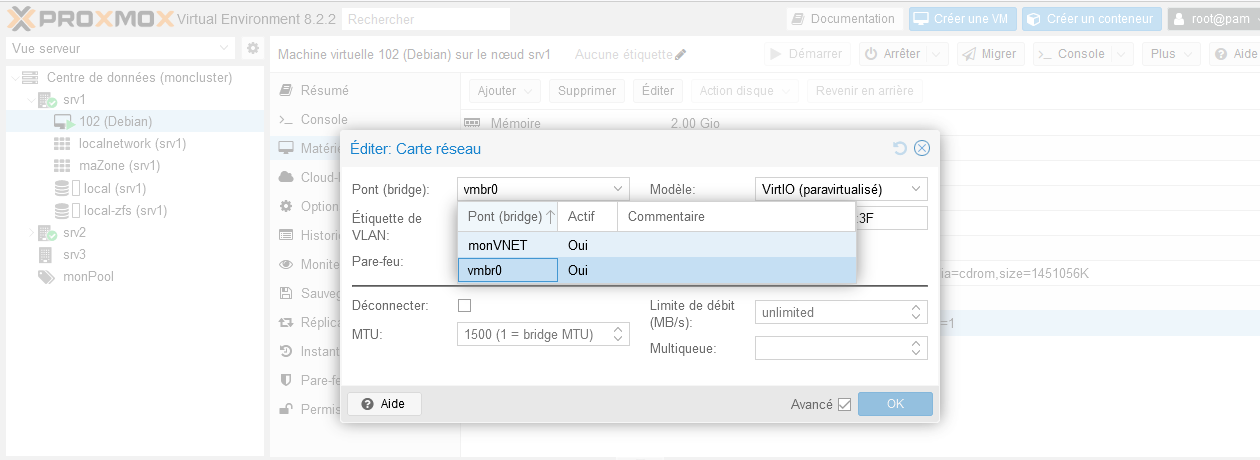Open the Modèle VirtIO dropdown
1260x460 pixels.
(x=840, y=189)
